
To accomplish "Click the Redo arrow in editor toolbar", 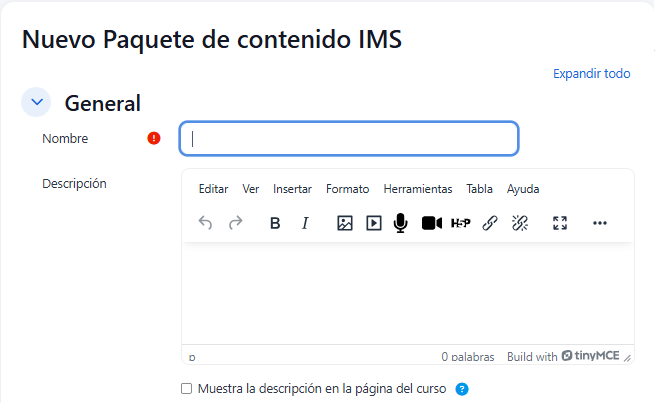I will point(236,223).
